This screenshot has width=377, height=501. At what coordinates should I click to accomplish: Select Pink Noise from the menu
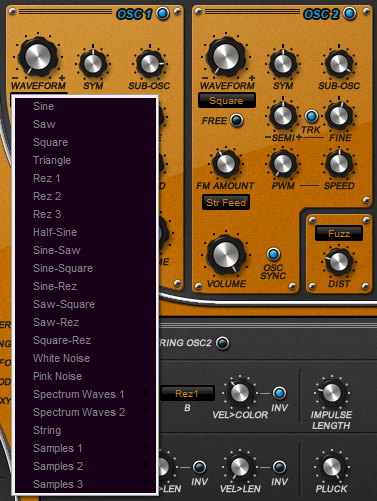pyautogui.click(x=86, y=376)
